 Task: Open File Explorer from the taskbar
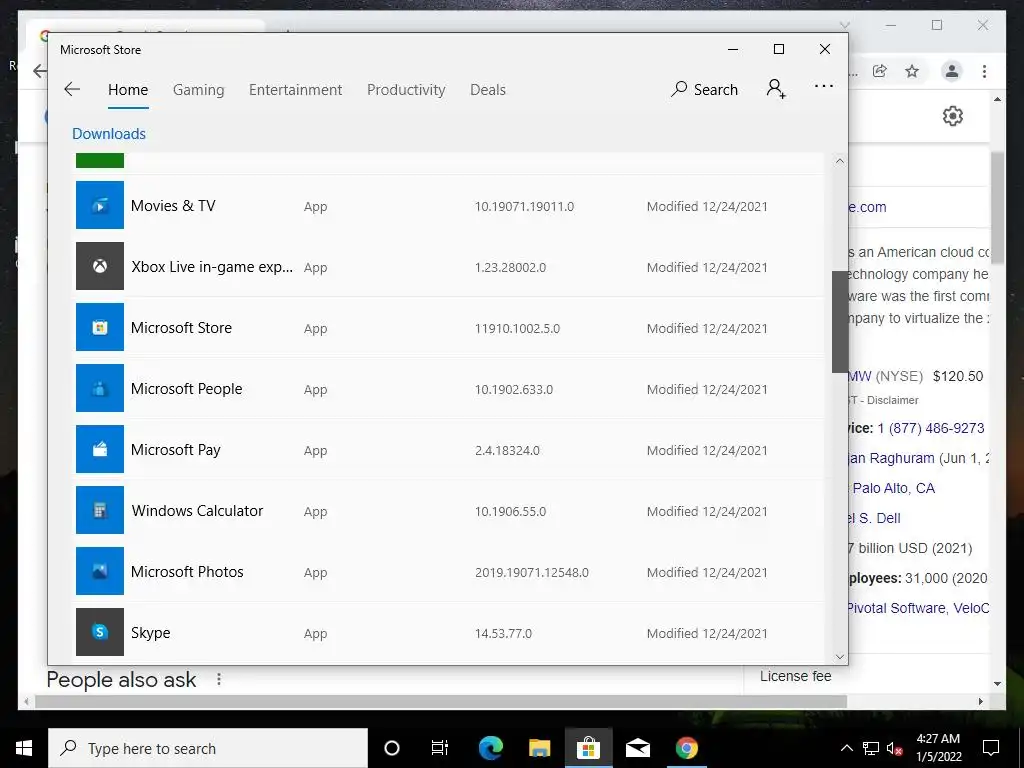(x=539, y=748)
